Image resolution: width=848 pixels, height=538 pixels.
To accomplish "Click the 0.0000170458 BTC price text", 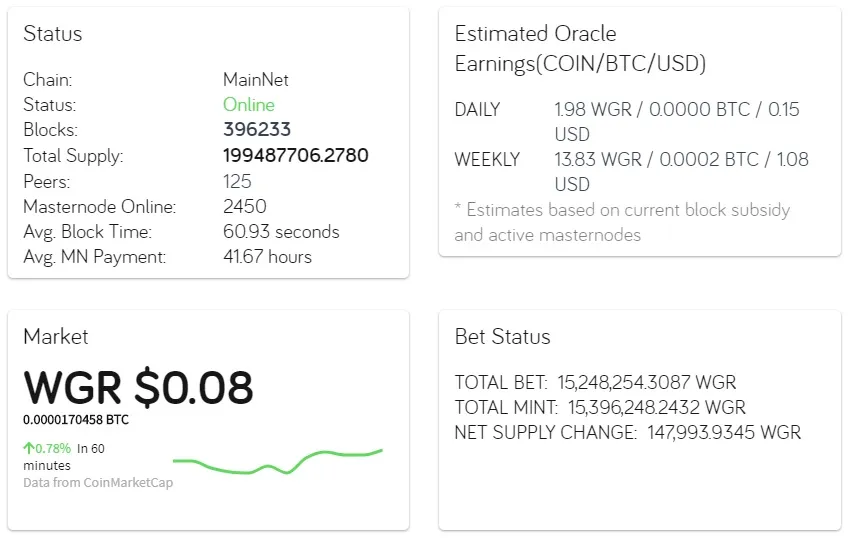I will (x=76, y=420).
